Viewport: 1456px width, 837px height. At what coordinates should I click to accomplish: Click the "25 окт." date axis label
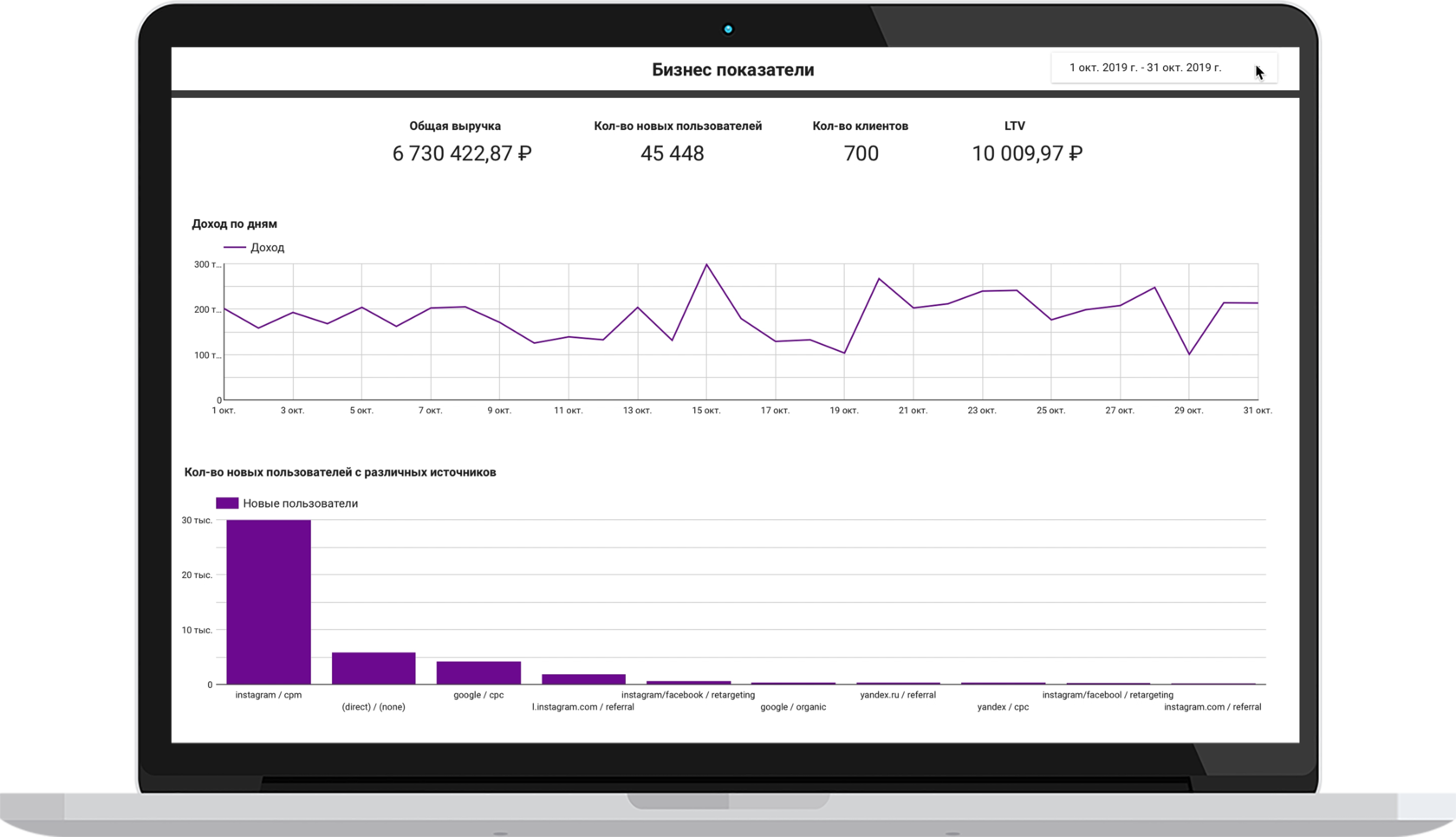click(x=1050, y=411)
